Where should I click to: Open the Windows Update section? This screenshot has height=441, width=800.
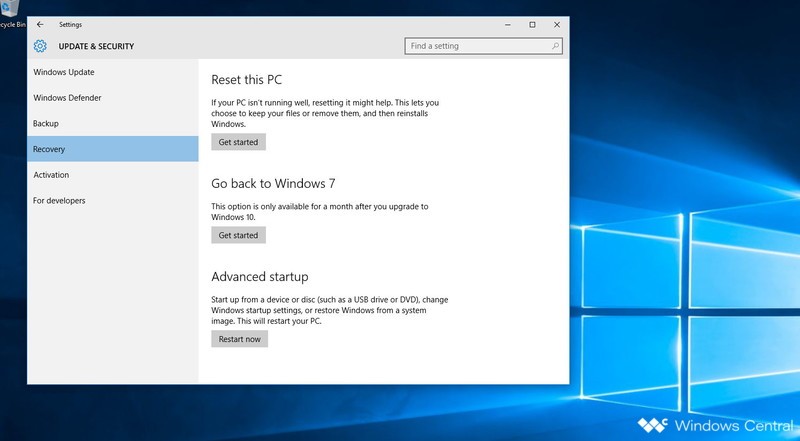point(113,72)
